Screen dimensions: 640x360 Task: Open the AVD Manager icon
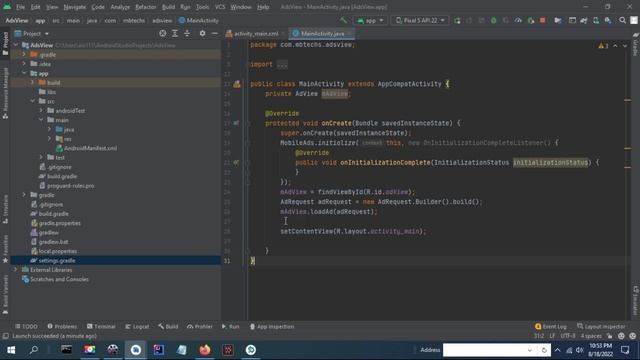pyautogui.click(x=596, y=20)
